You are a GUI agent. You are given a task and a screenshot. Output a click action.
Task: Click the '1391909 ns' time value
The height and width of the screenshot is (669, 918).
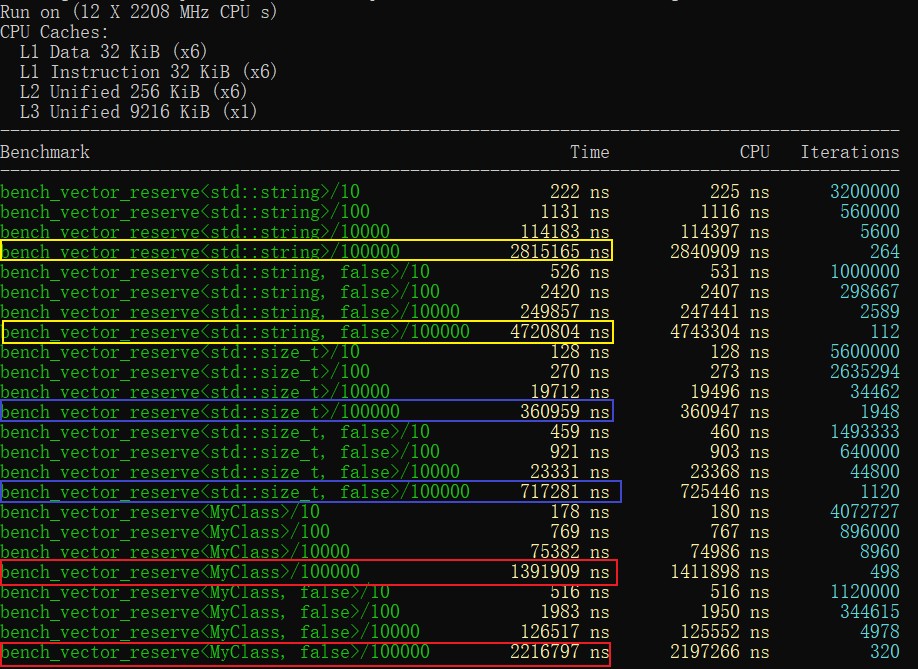point(560,572)
